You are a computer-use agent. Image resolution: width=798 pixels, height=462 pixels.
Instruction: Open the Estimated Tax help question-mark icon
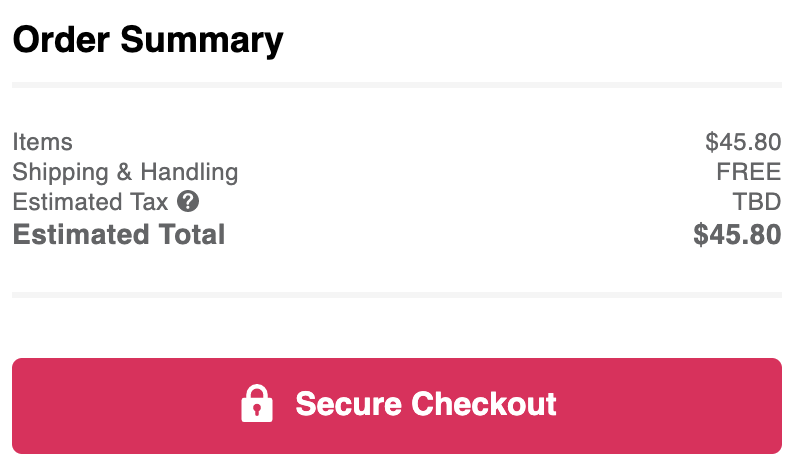click(x=188, y=201)
